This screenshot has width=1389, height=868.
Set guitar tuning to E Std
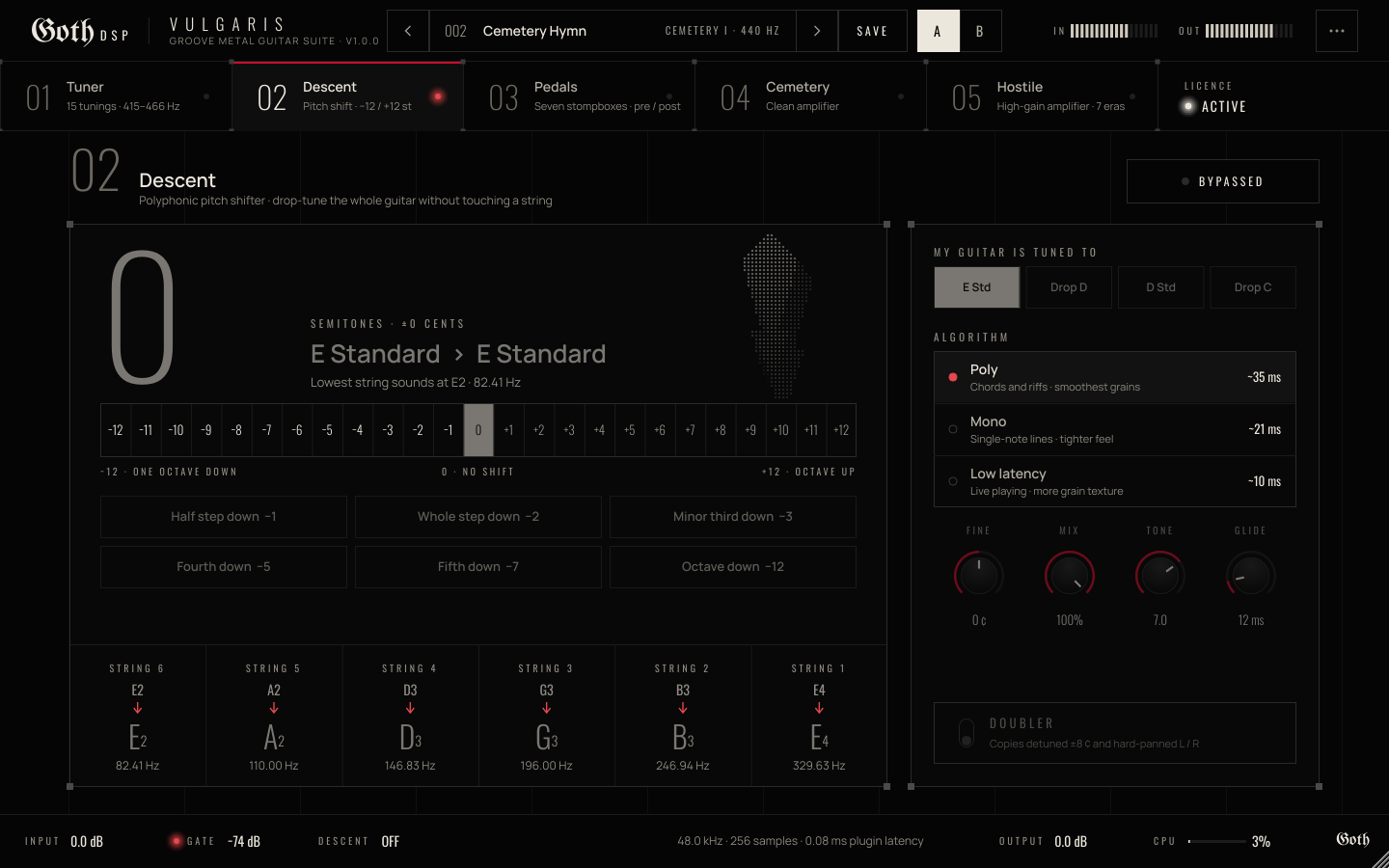(977, 287)
